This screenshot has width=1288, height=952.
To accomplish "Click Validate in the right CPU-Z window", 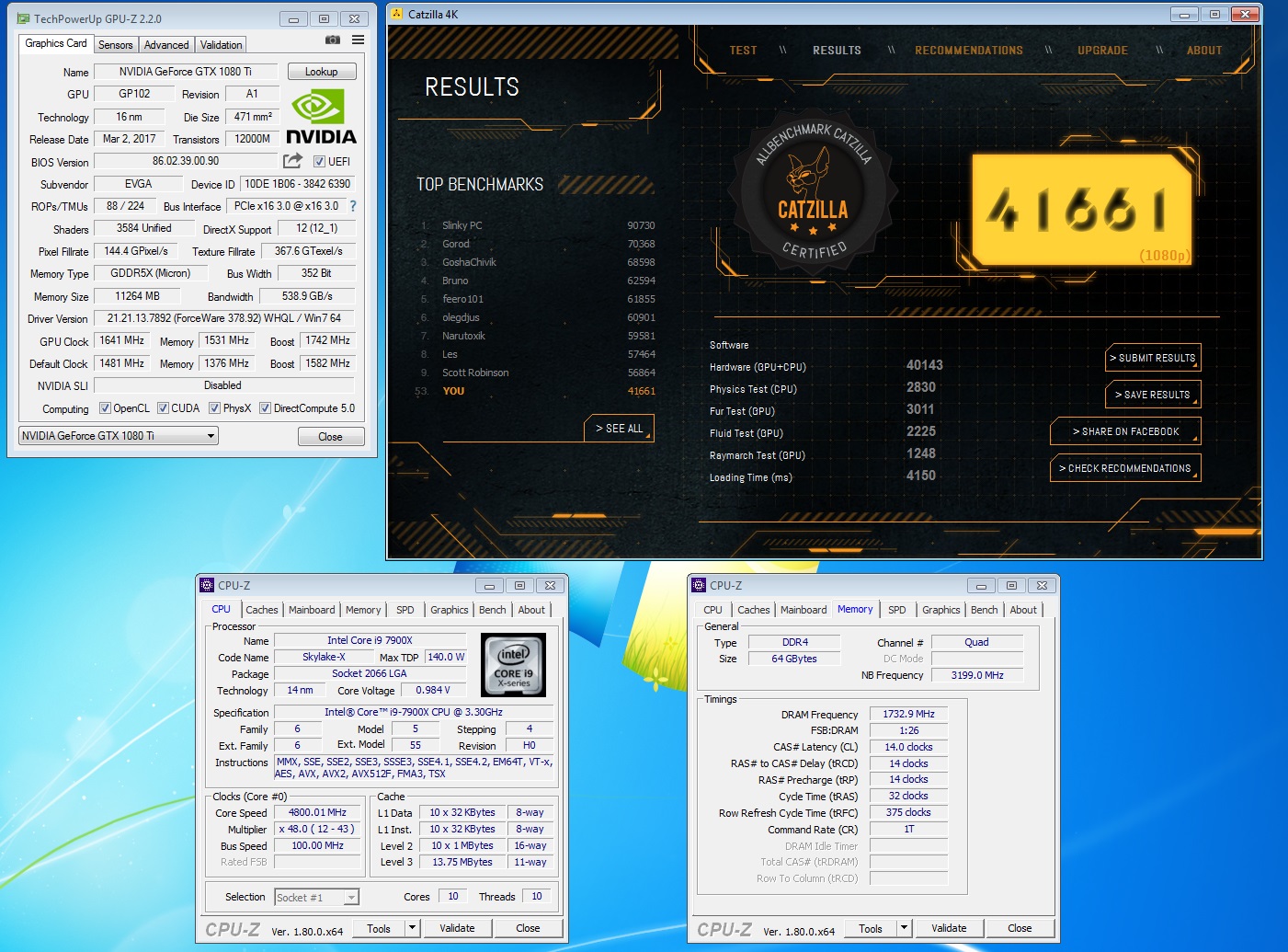I will tap(949, 928).
